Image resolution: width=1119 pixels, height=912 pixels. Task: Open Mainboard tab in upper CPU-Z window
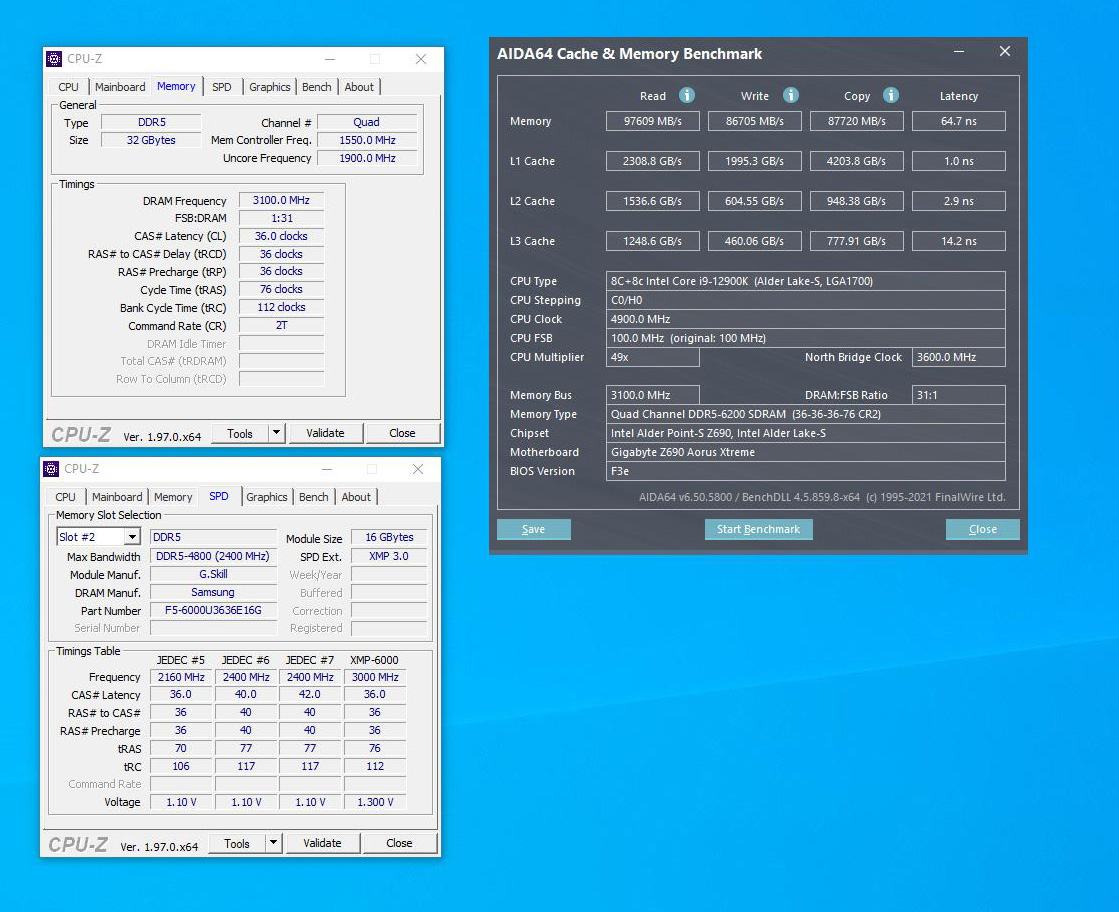pyautogui.click(x=120, y=87)
